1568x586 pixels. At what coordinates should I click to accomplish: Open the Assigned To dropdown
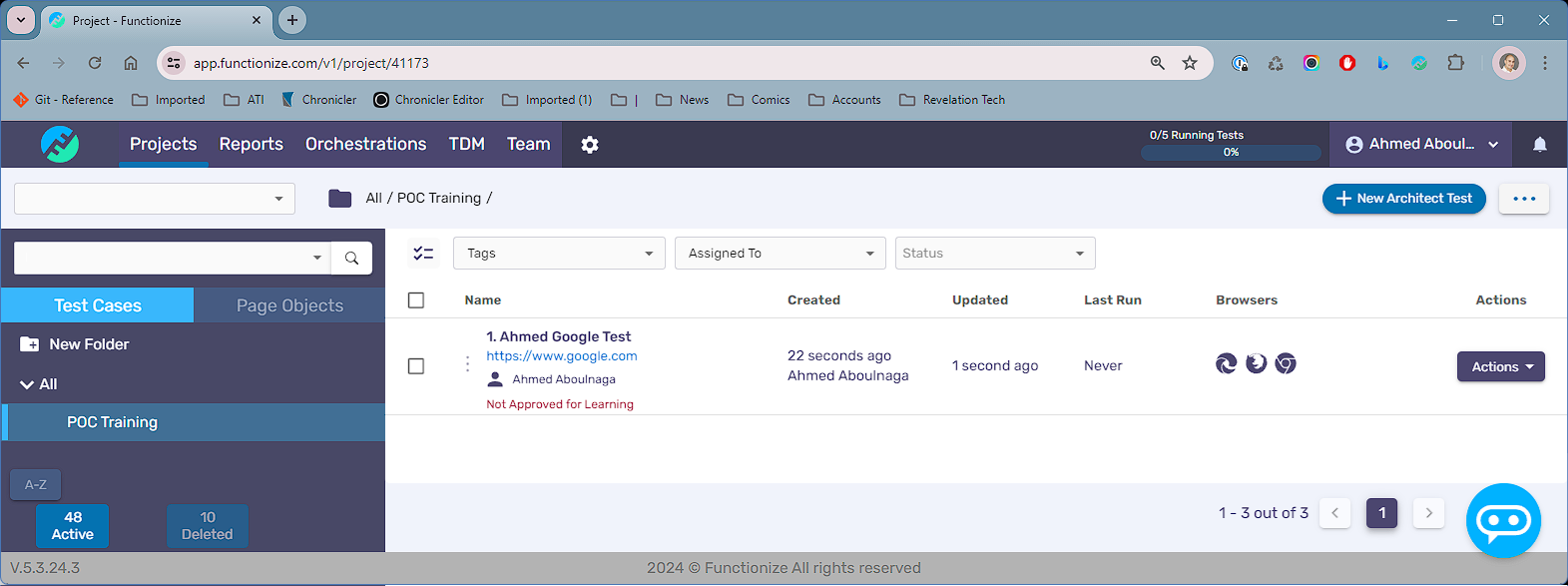(x=780, y=254)
